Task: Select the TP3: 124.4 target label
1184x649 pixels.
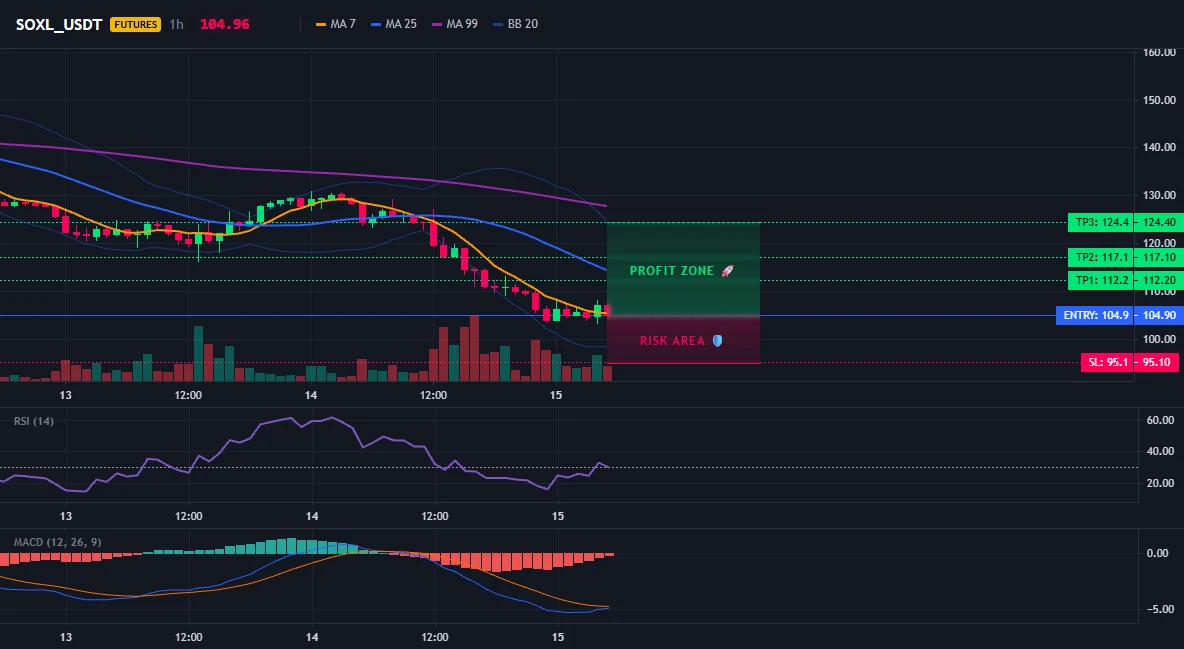Action: 1100,222
